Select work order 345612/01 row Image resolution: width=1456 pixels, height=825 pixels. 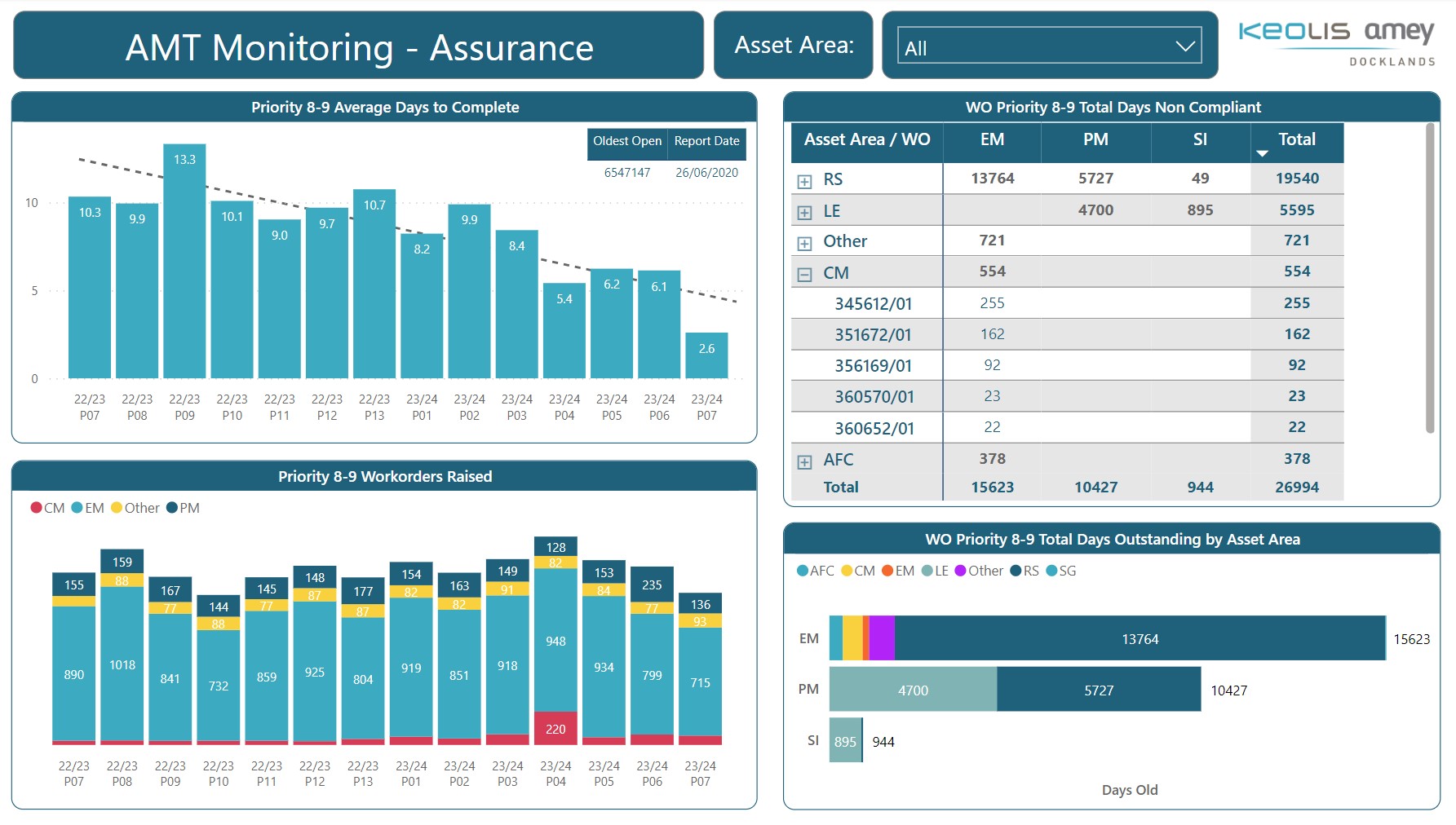873,304
